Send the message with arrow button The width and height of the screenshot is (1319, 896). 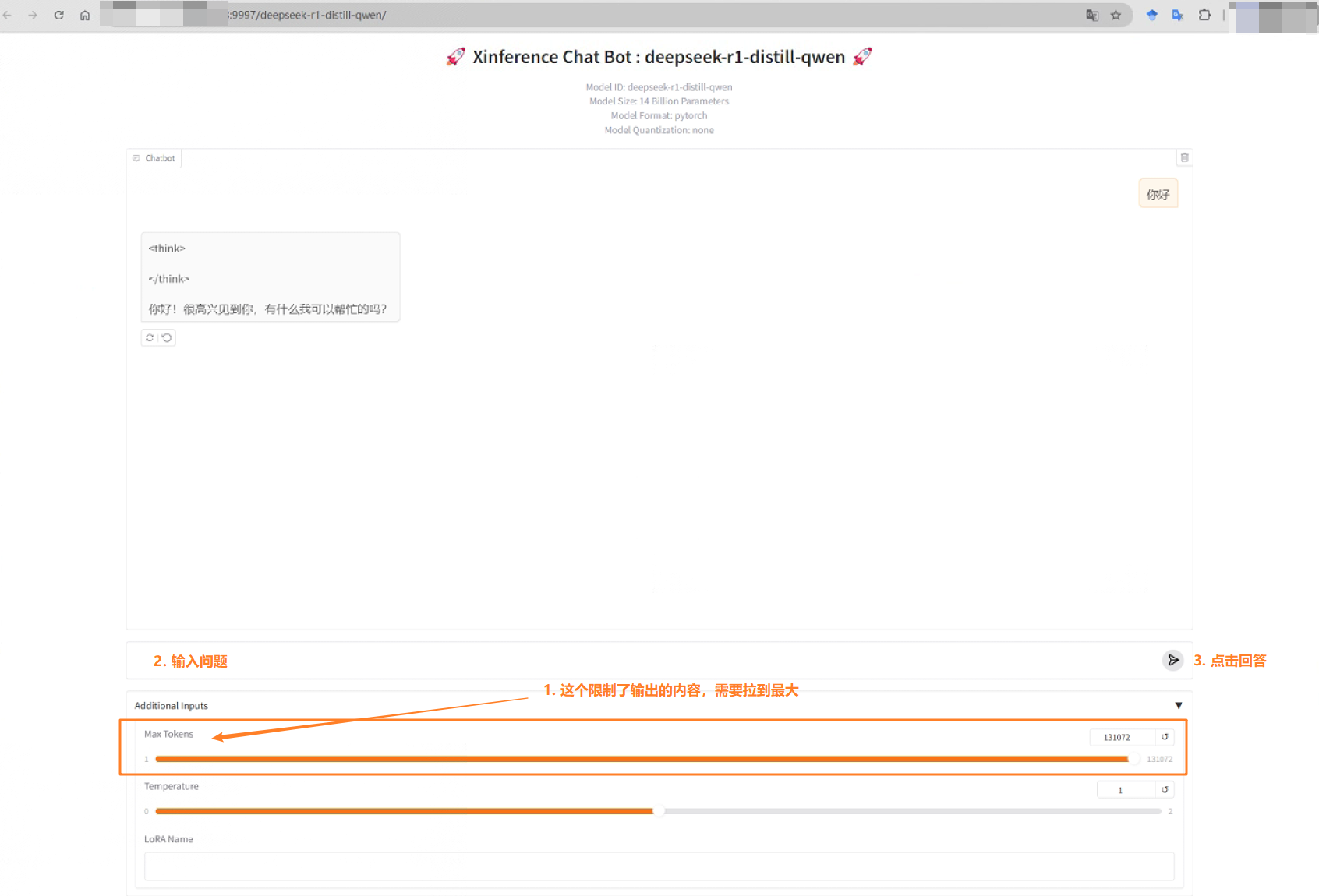(1172, 661)
